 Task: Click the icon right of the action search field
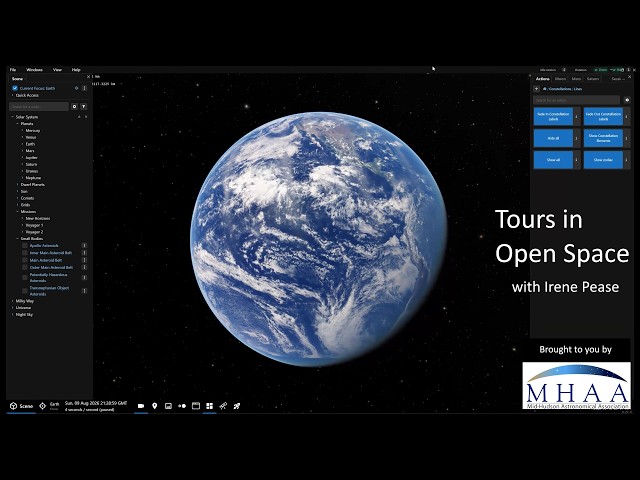click(627, 100)
